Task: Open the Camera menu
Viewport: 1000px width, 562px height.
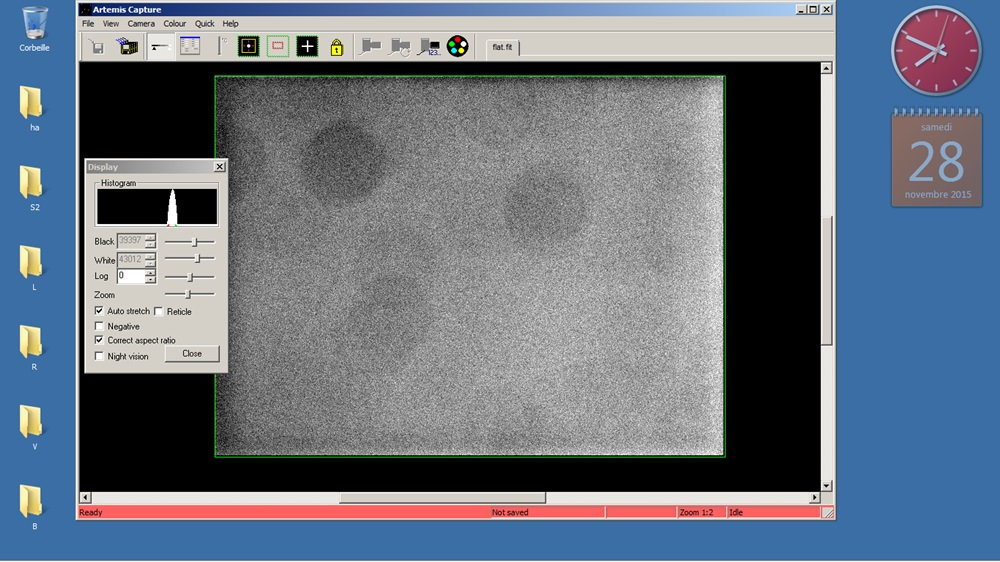Action: [x=141, y=23]
